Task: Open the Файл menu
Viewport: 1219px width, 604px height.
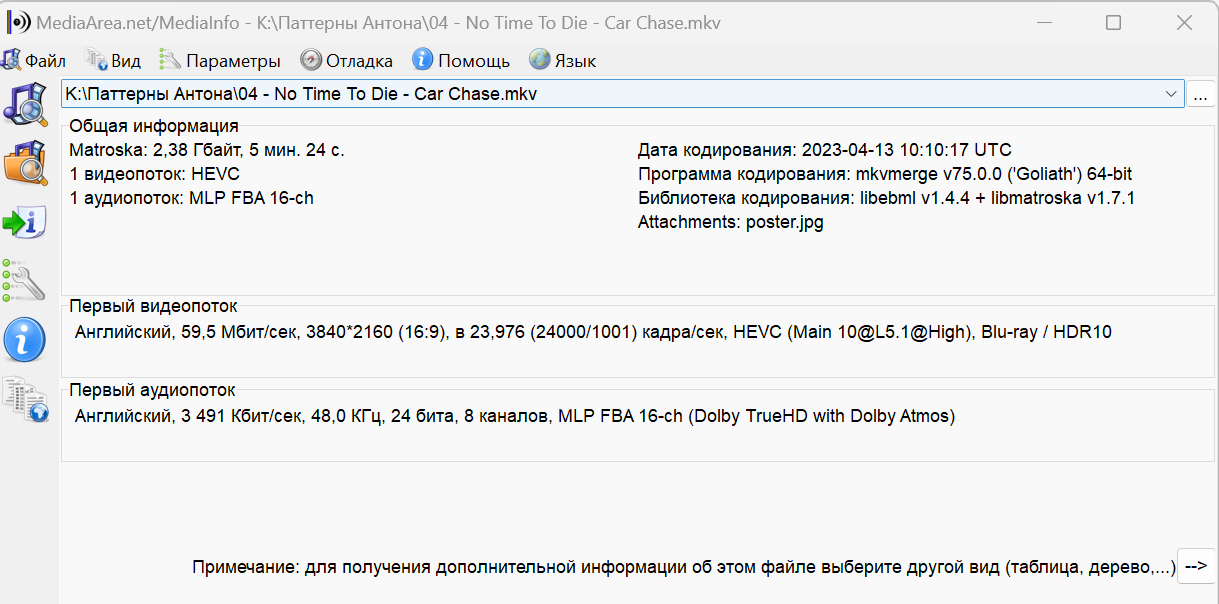Action: point(35,61)
